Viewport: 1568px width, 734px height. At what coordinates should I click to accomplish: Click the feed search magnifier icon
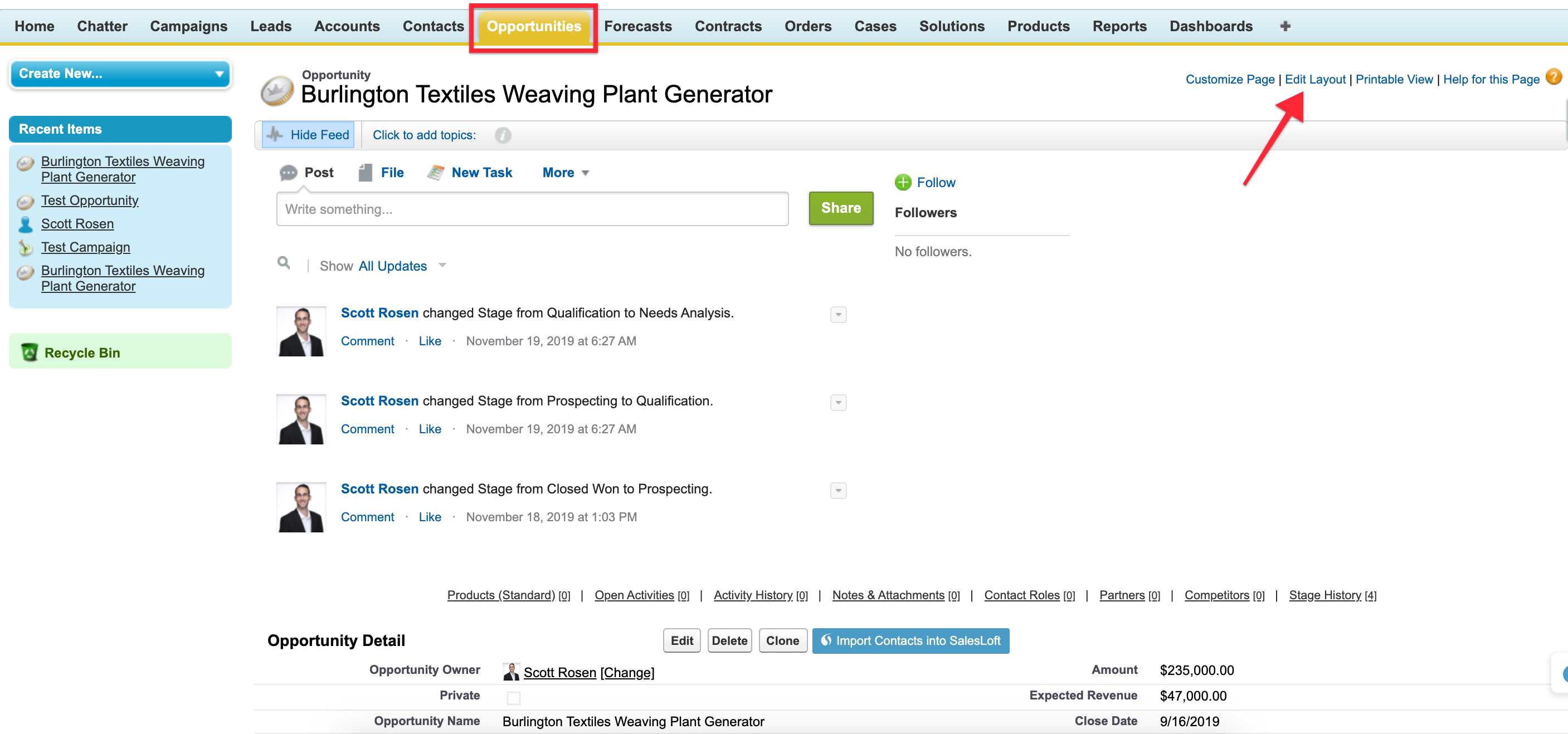pyautogui.click(x=284, y=263)
